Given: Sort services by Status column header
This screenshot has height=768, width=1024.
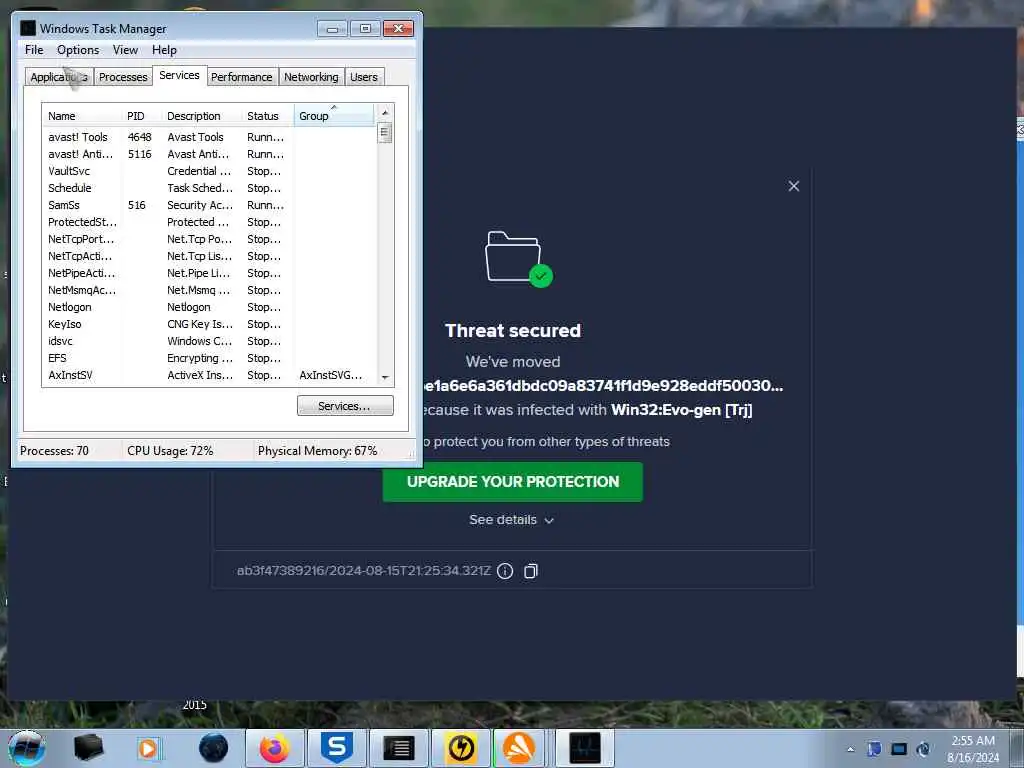Looking at the screenshot, I should (x=268, y=116).
